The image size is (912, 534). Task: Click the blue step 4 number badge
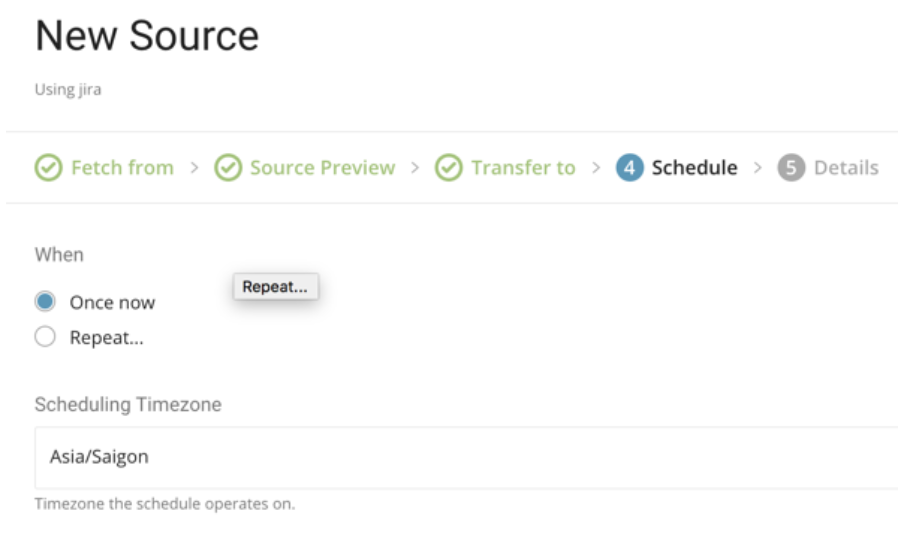(629, 167)
